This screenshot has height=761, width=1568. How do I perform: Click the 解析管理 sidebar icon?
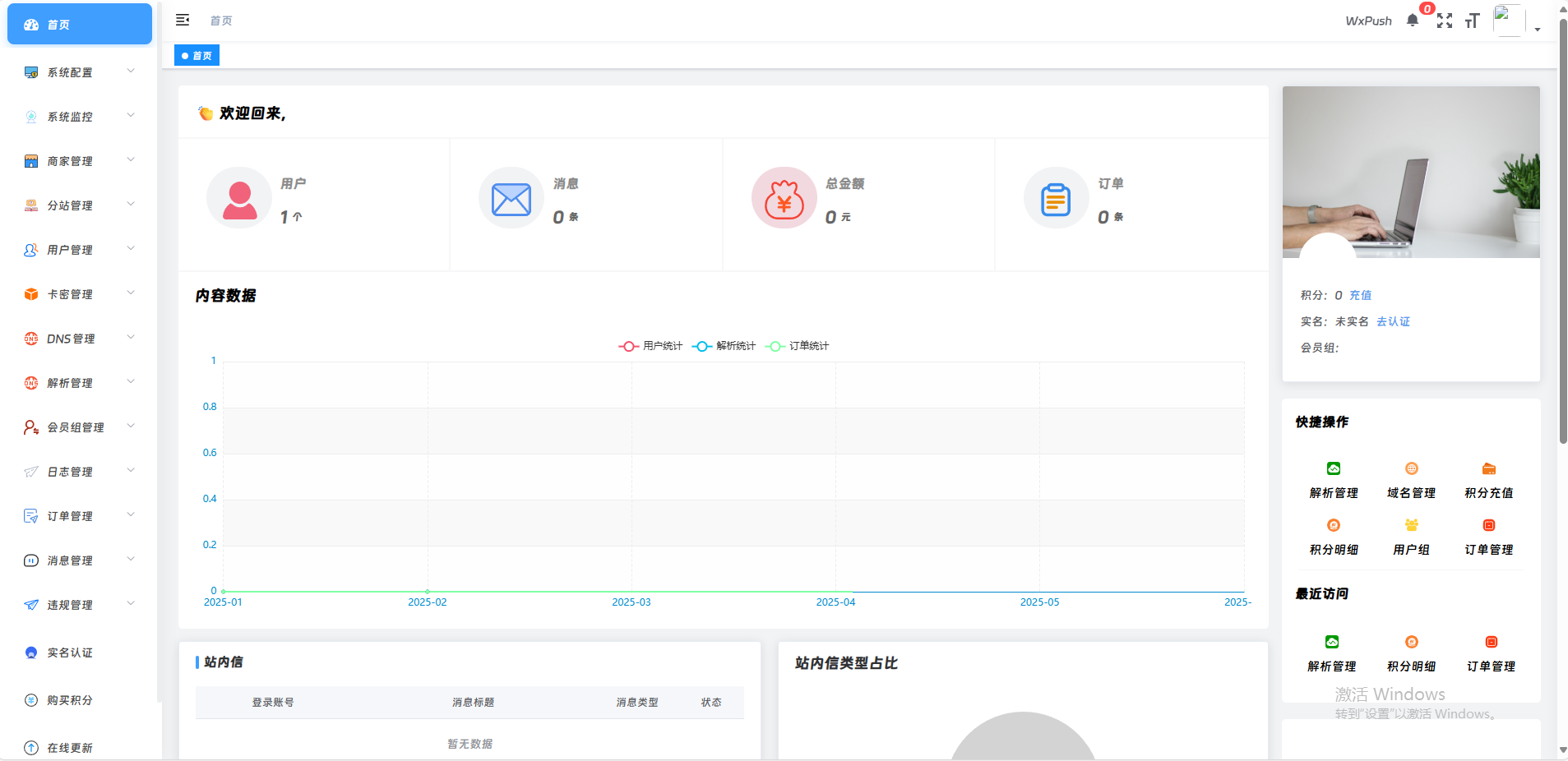pos(31,383)
